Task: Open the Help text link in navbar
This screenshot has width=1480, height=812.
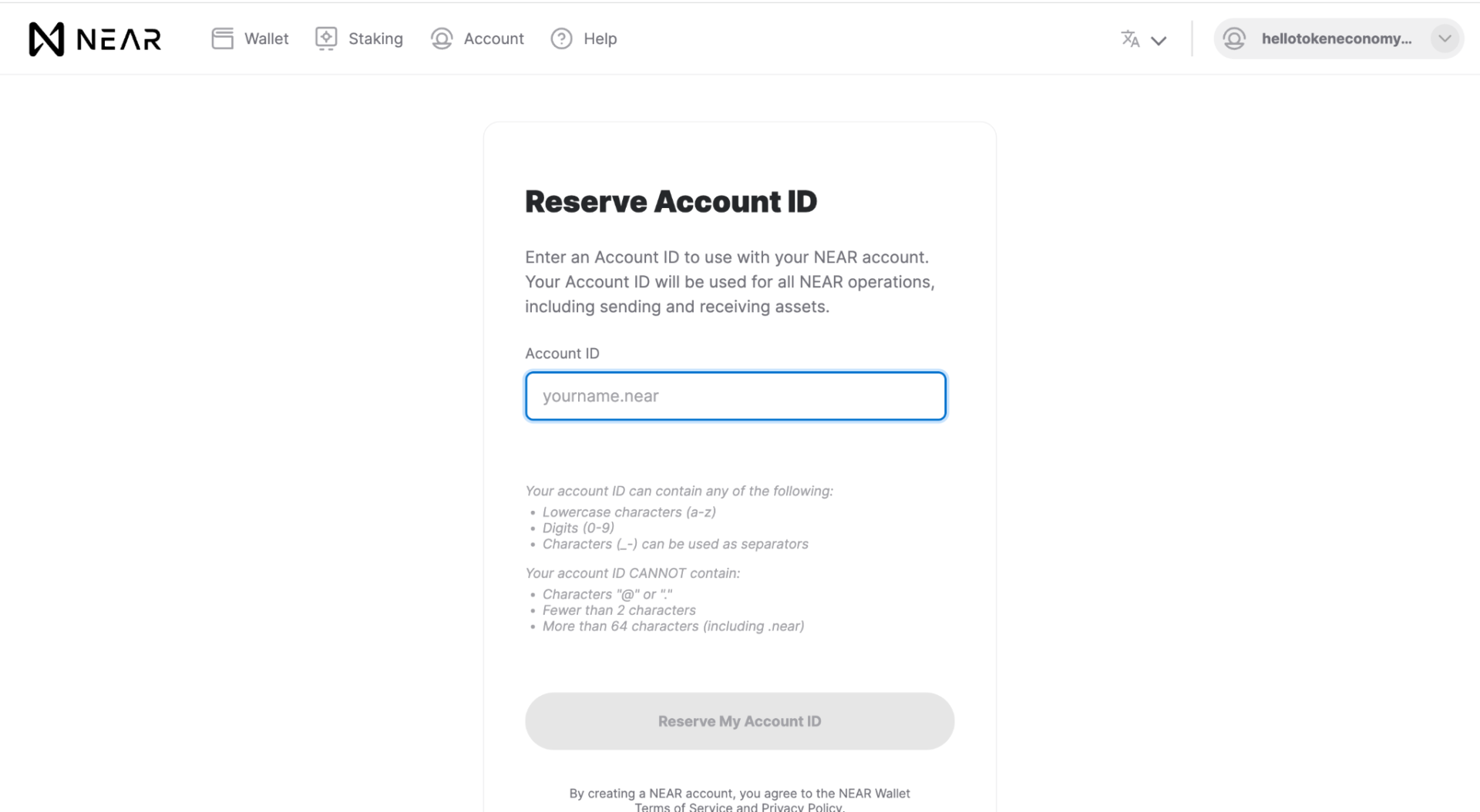Action: [x=600, y=39]
